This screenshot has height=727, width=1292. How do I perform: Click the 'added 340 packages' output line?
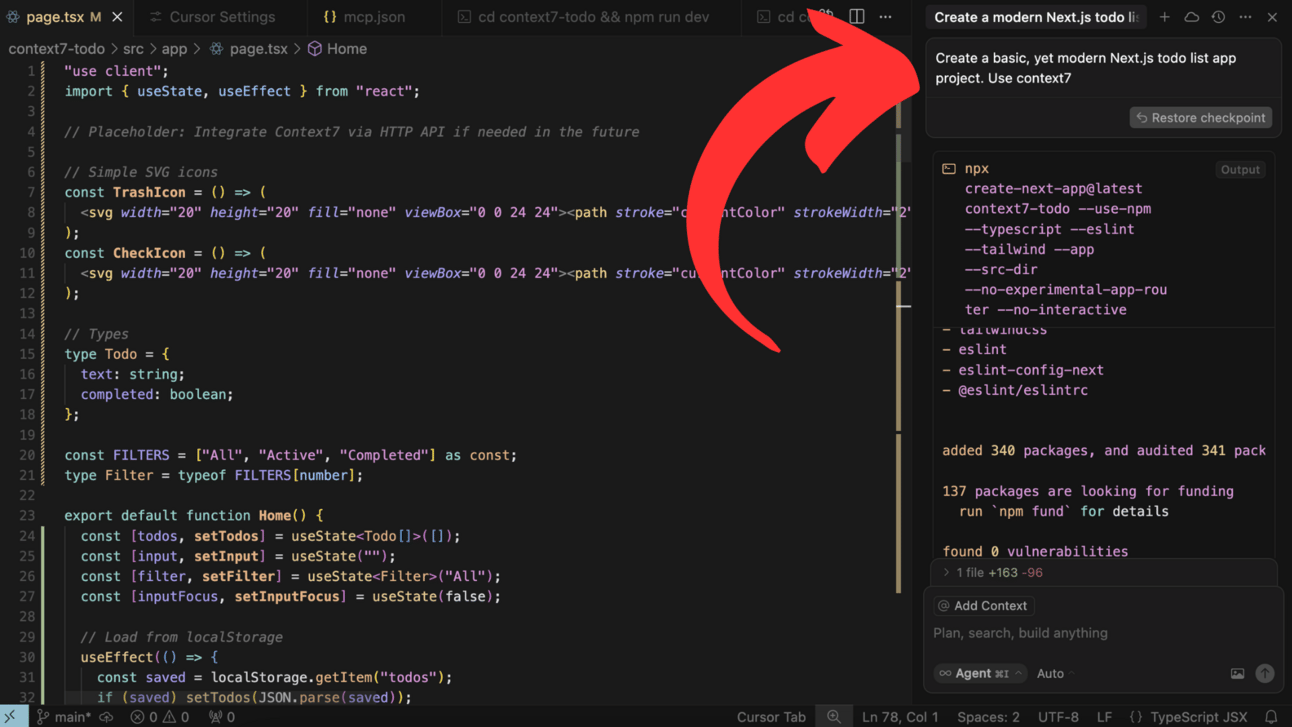click(x=1104, y=451)
